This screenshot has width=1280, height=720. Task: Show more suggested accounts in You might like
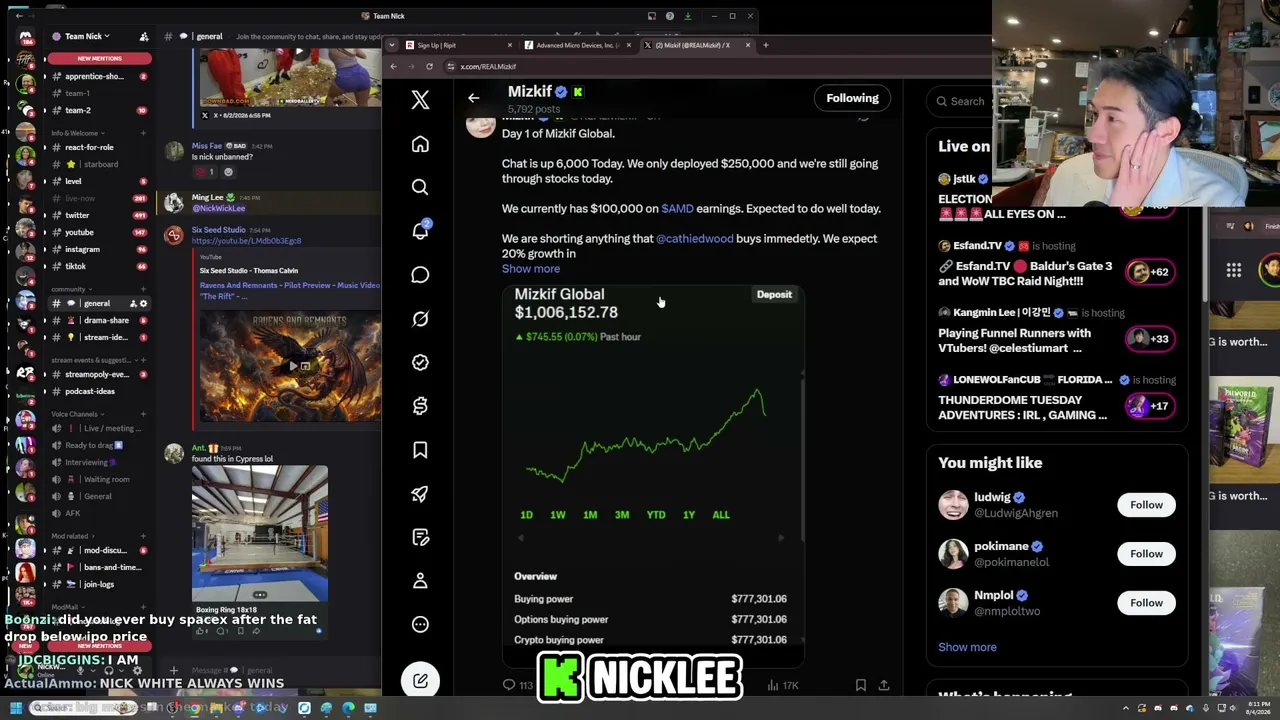[x=967, y=647]
